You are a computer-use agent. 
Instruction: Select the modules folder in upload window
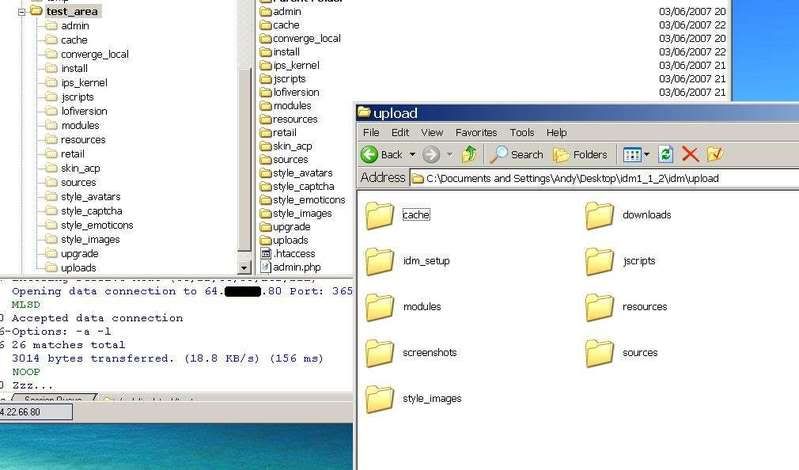tap(403, 306)
